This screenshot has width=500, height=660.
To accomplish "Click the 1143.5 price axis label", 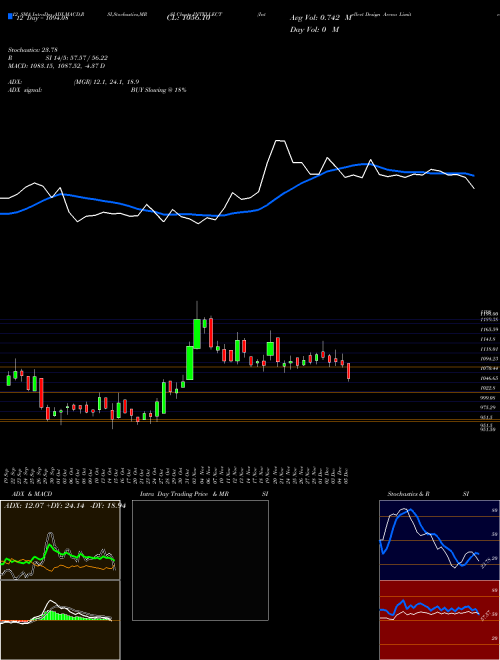I will pyautogui.click(x=489, y=339).
